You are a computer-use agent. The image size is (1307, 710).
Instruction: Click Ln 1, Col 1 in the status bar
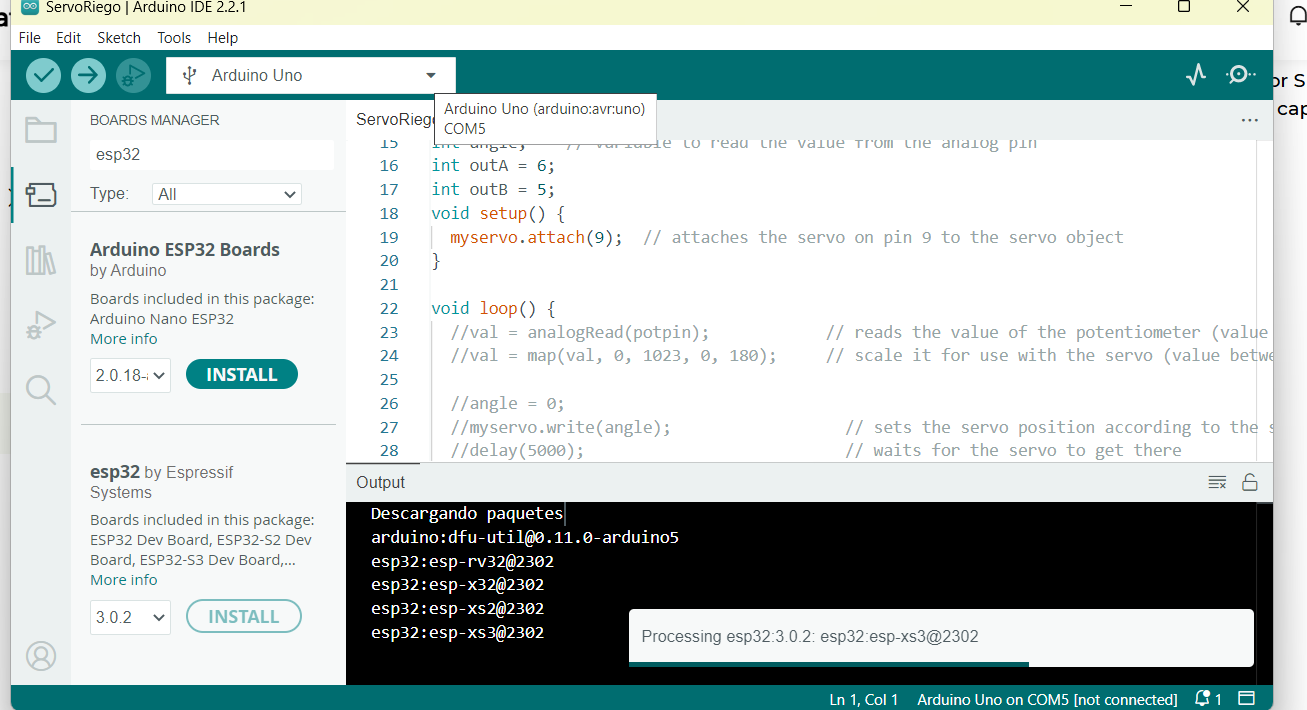tap(864, 699)
